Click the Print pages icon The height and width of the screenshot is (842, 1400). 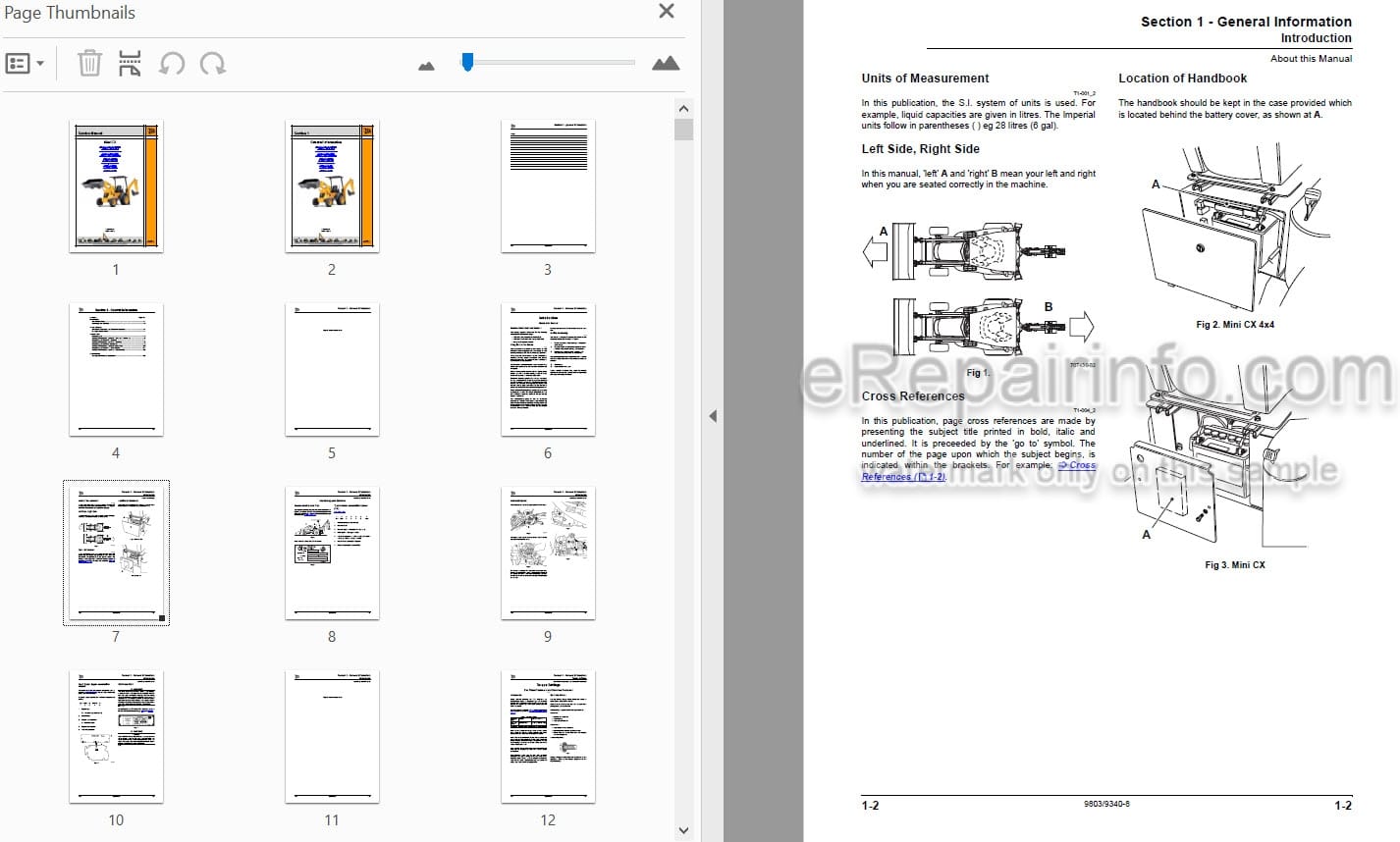click(130, 64)
